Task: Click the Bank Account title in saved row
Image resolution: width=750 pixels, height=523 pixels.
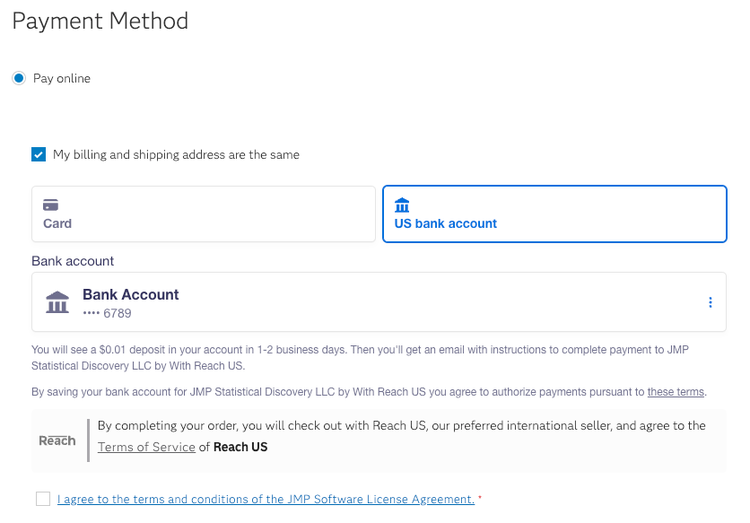Action: pyautogui.click(x=131, y=294)
